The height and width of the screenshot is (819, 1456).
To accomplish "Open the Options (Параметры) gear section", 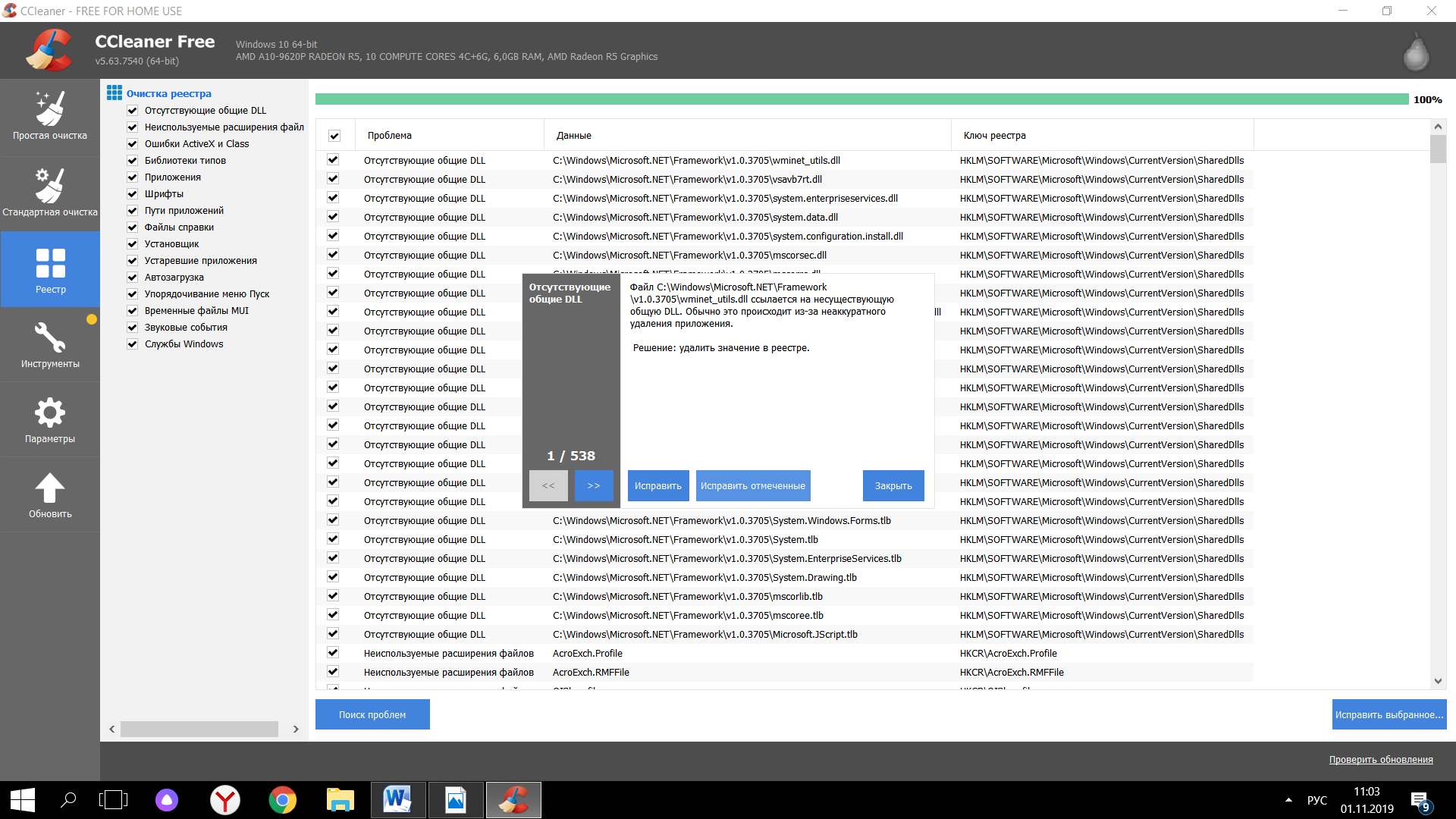I will (50, 420).
